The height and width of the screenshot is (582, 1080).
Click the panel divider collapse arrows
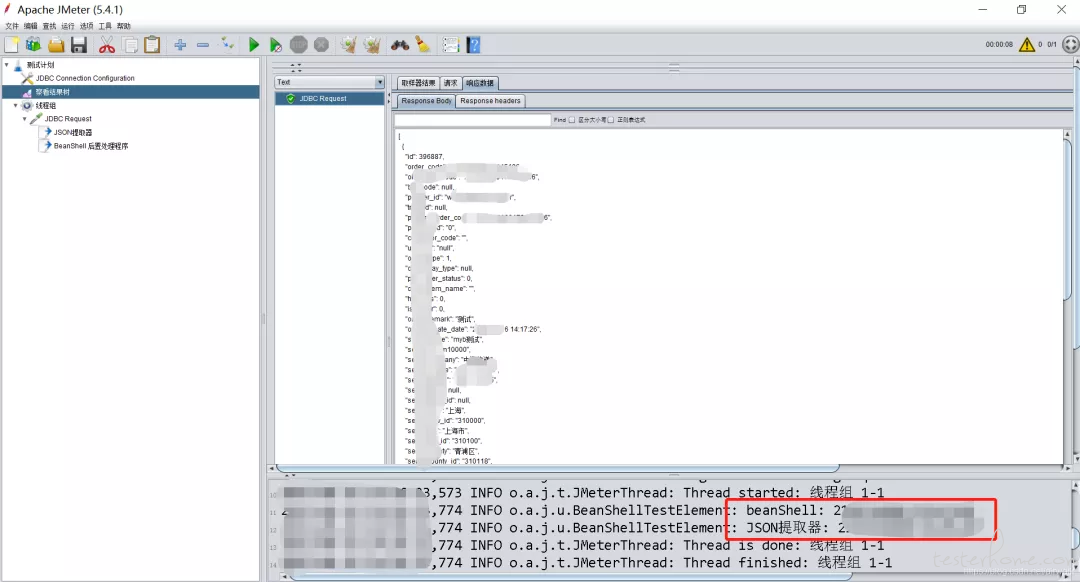(x=295, y=68)
